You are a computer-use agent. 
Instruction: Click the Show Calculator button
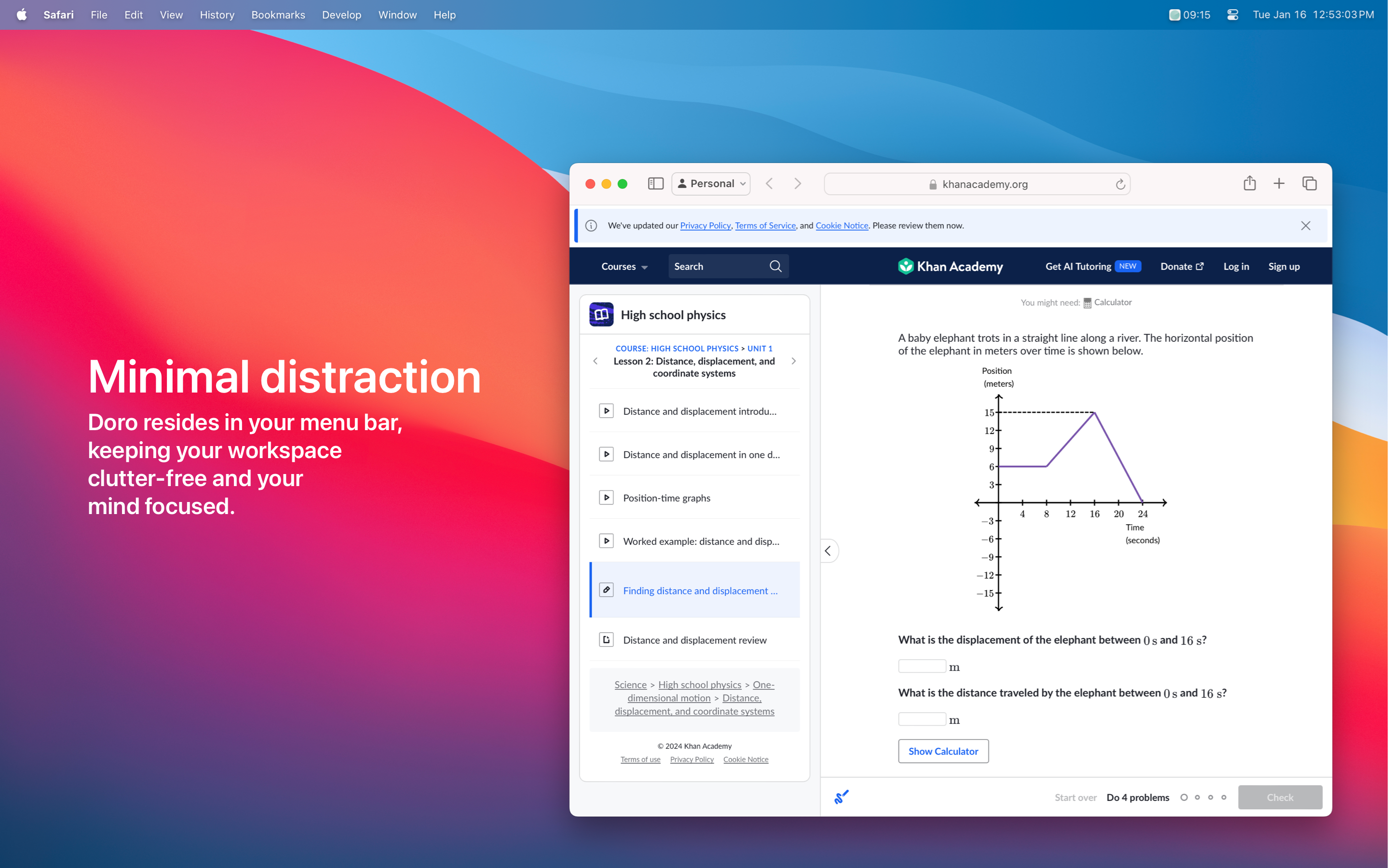[x=943, y=751]
